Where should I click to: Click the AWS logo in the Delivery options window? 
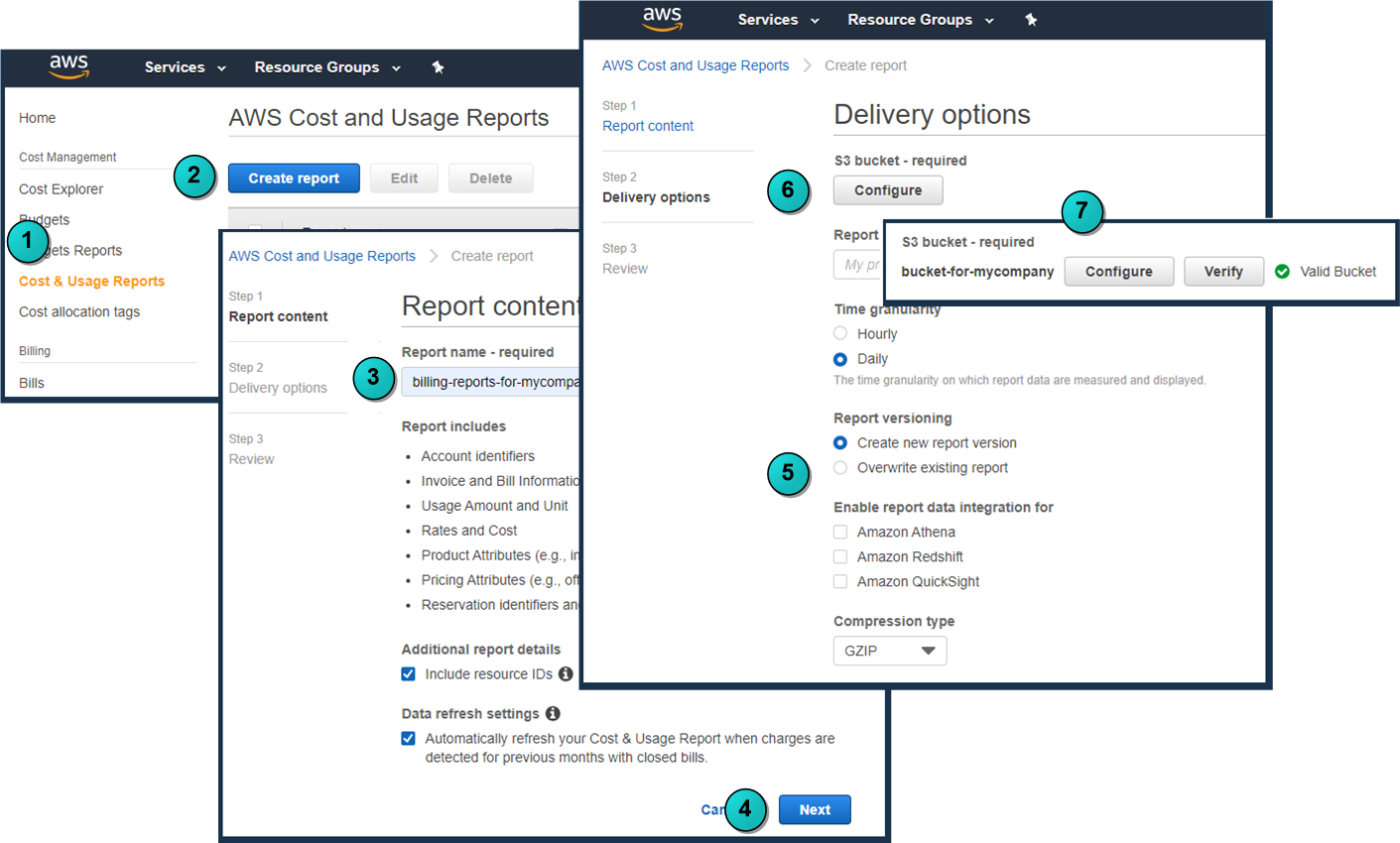pos(662,19)
